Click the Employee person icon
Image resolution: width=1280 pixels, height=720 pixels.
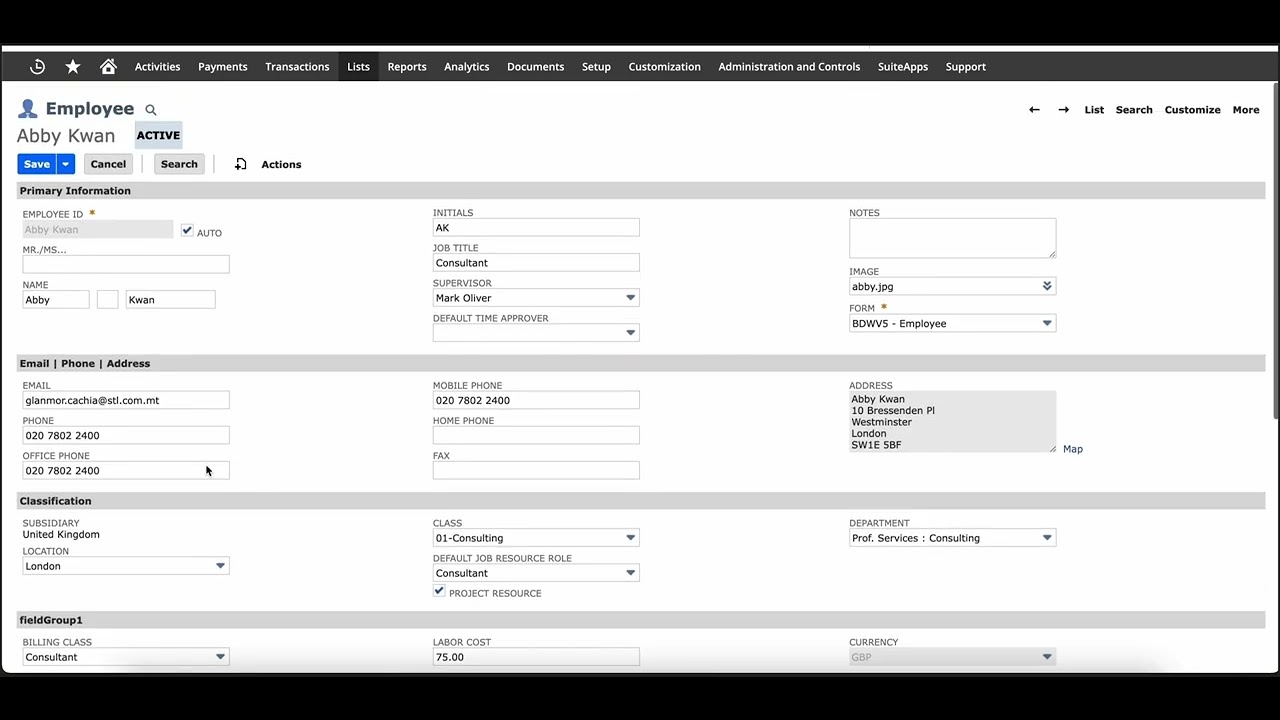[x=28, y=109]
